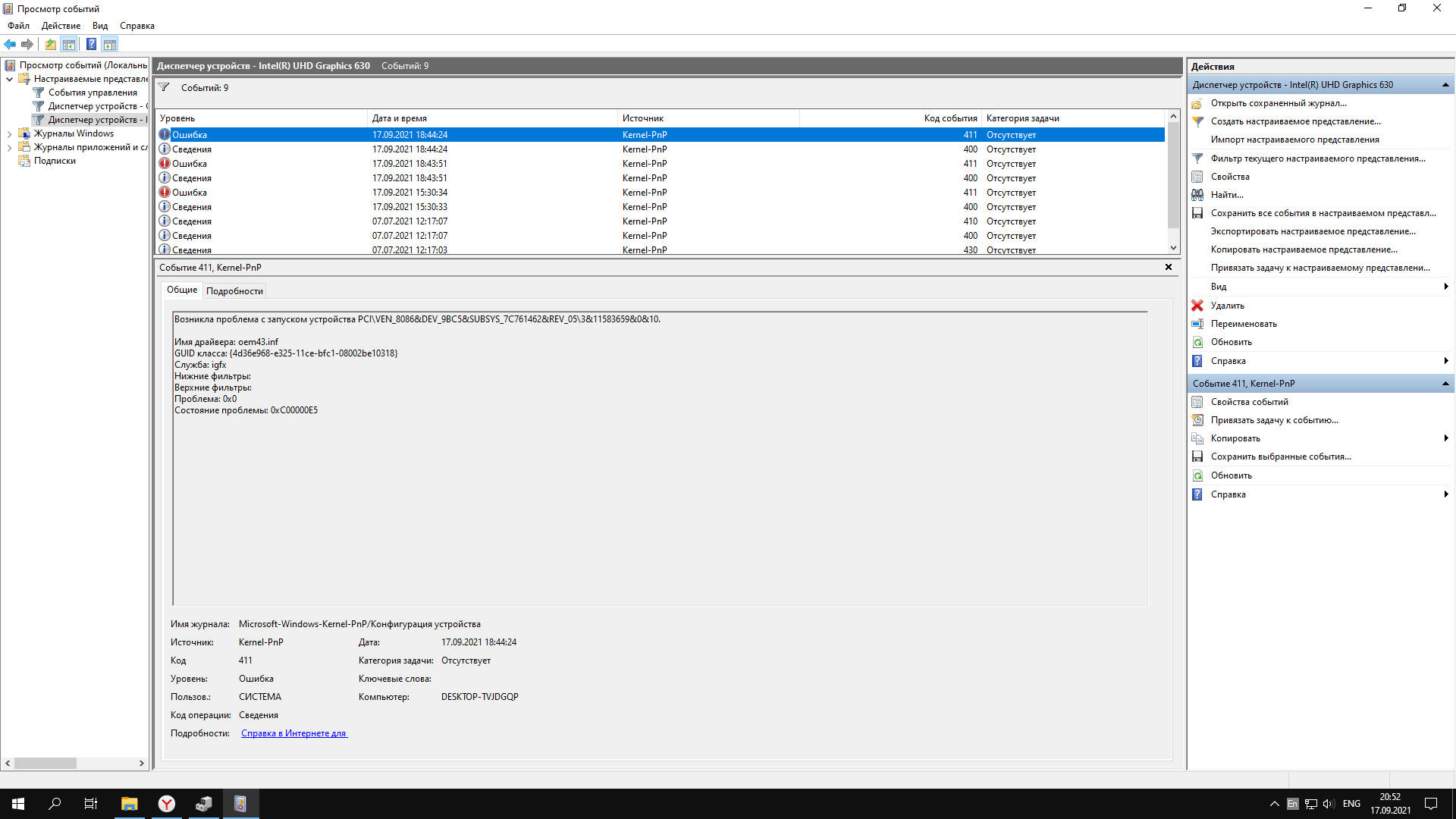Viewport: 1456px width, 819px height.
Task: Click the tree pane scroll right arrow
Action: (x=141, y=764)
